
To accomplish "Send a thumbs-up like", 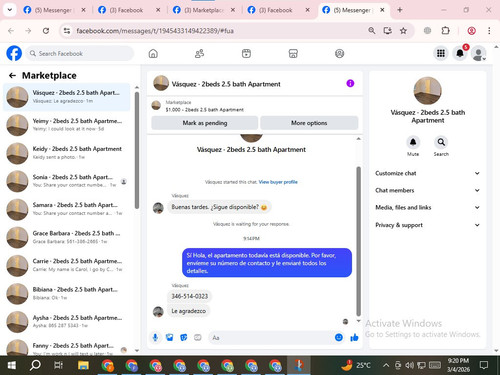I will pos(354,338).
